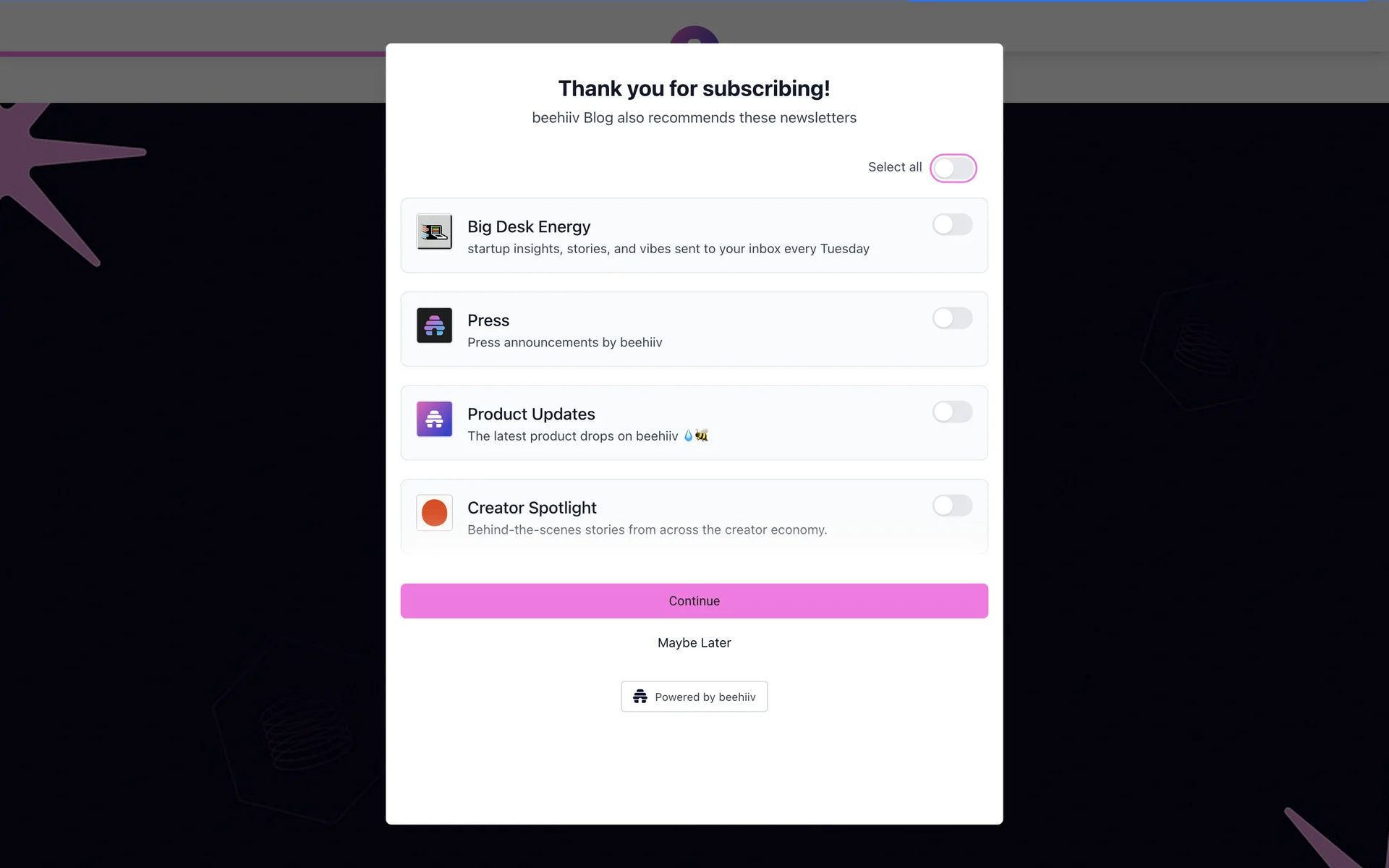Click the Big Desk Energy newsletter logo
1389x868 pixels.
[x=434, y=231]
